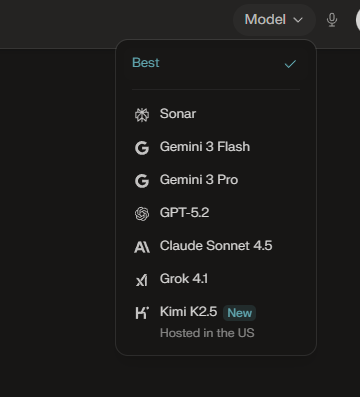
Task: Click the OpenAI logo beside GPT-5.2
Action: [142, 214]
